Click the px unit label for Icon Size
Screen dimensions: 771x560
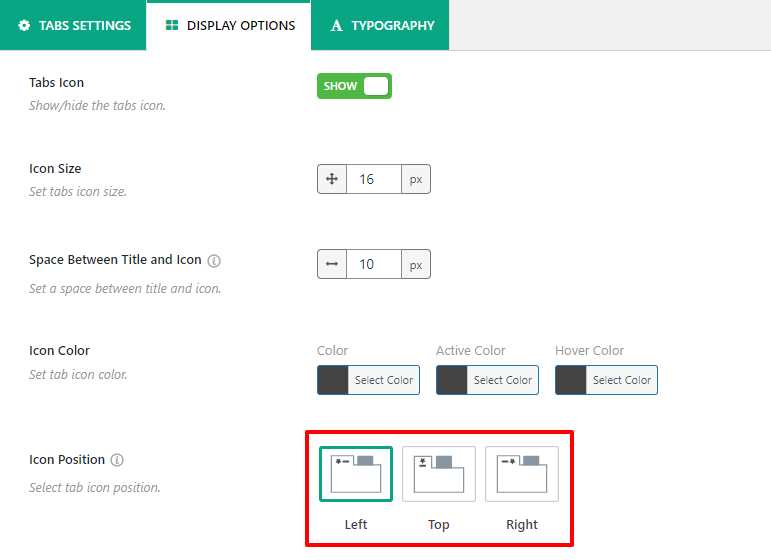click(416, 180)
